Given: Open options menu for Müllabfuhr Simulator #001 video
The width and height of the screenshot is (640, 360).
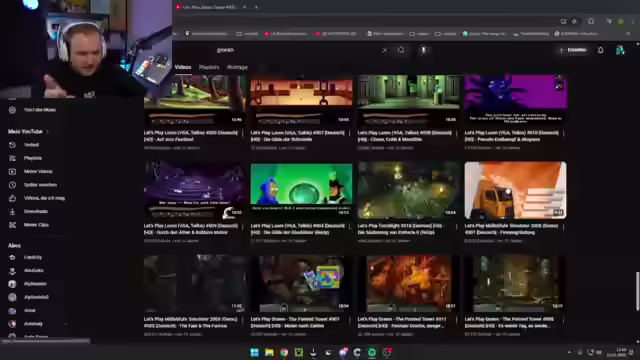Looking at the screenshot, I should tap(564, 227).
